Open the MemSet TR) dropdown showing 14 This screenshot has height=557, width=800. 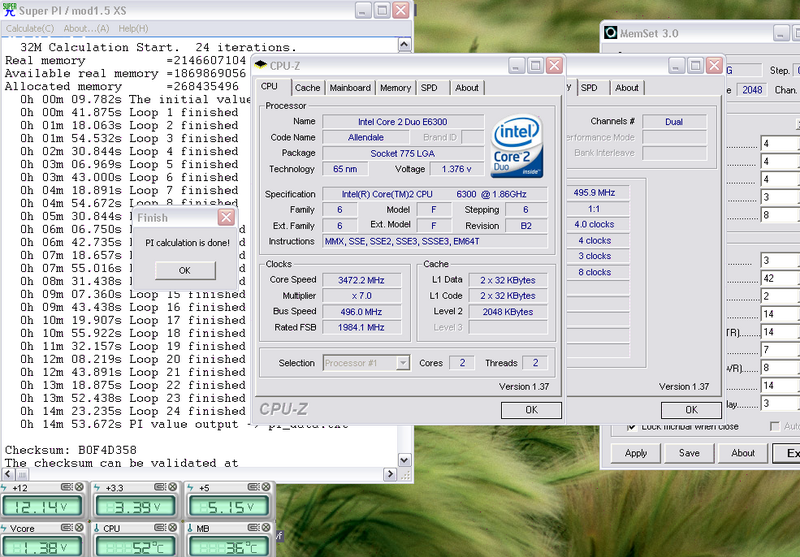pyautogui.click(x=780, y=332)
